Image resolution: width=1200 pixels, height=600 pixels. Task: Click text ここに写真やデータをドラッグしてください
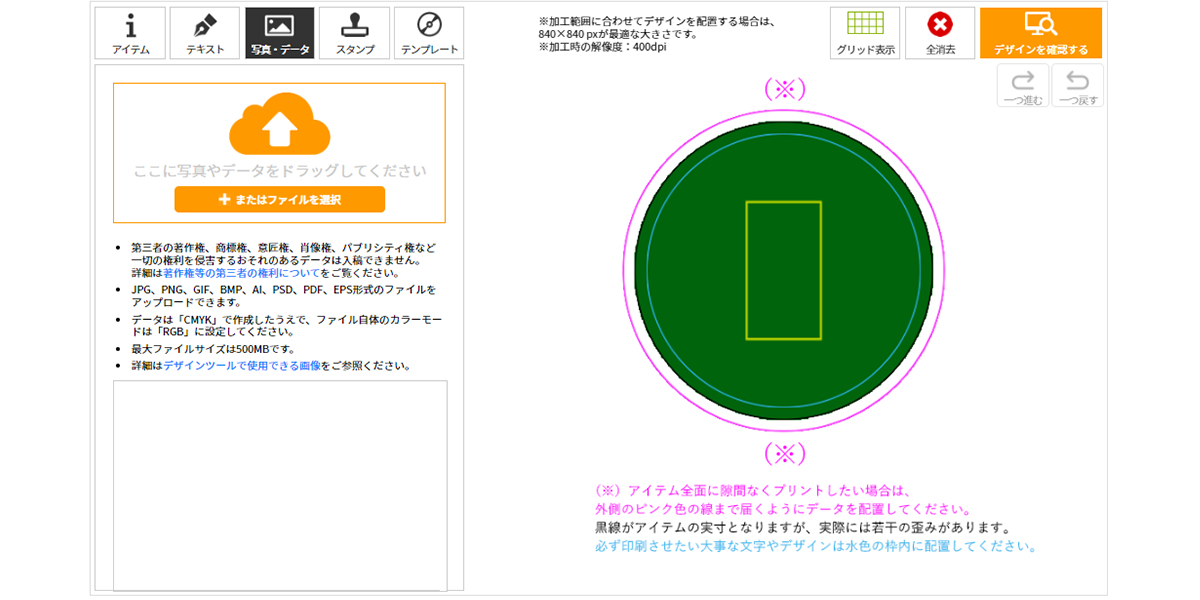280,171
